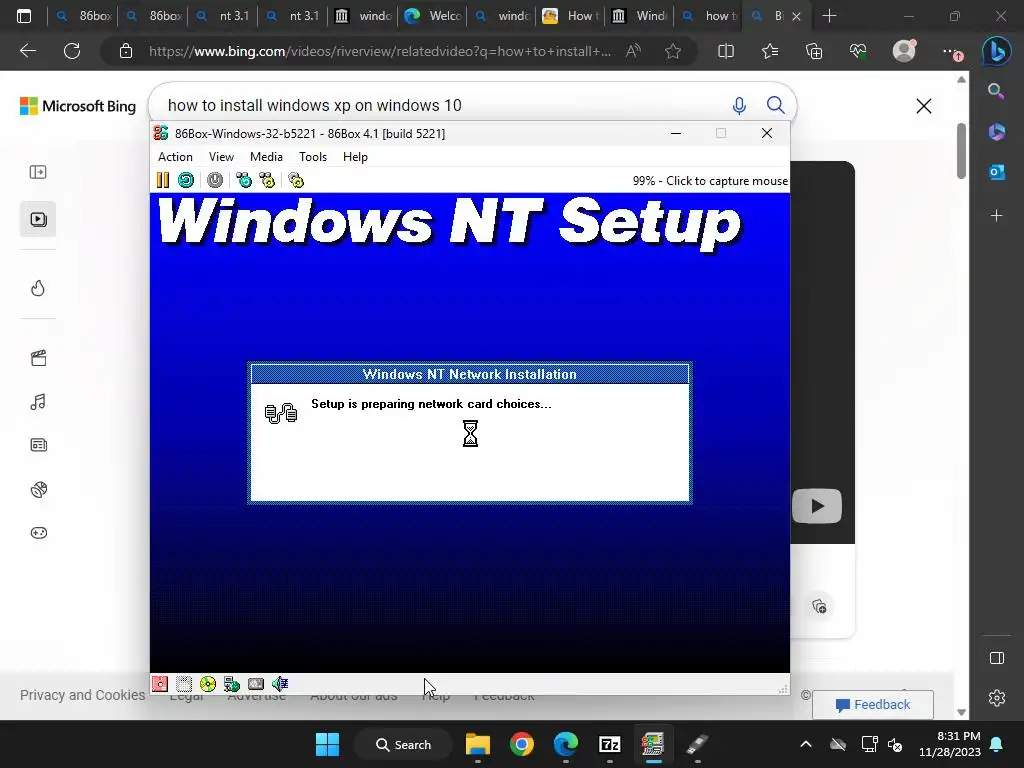The image size is (1024, 768).
Task: Click taskbar Search box
Action: 403,744
